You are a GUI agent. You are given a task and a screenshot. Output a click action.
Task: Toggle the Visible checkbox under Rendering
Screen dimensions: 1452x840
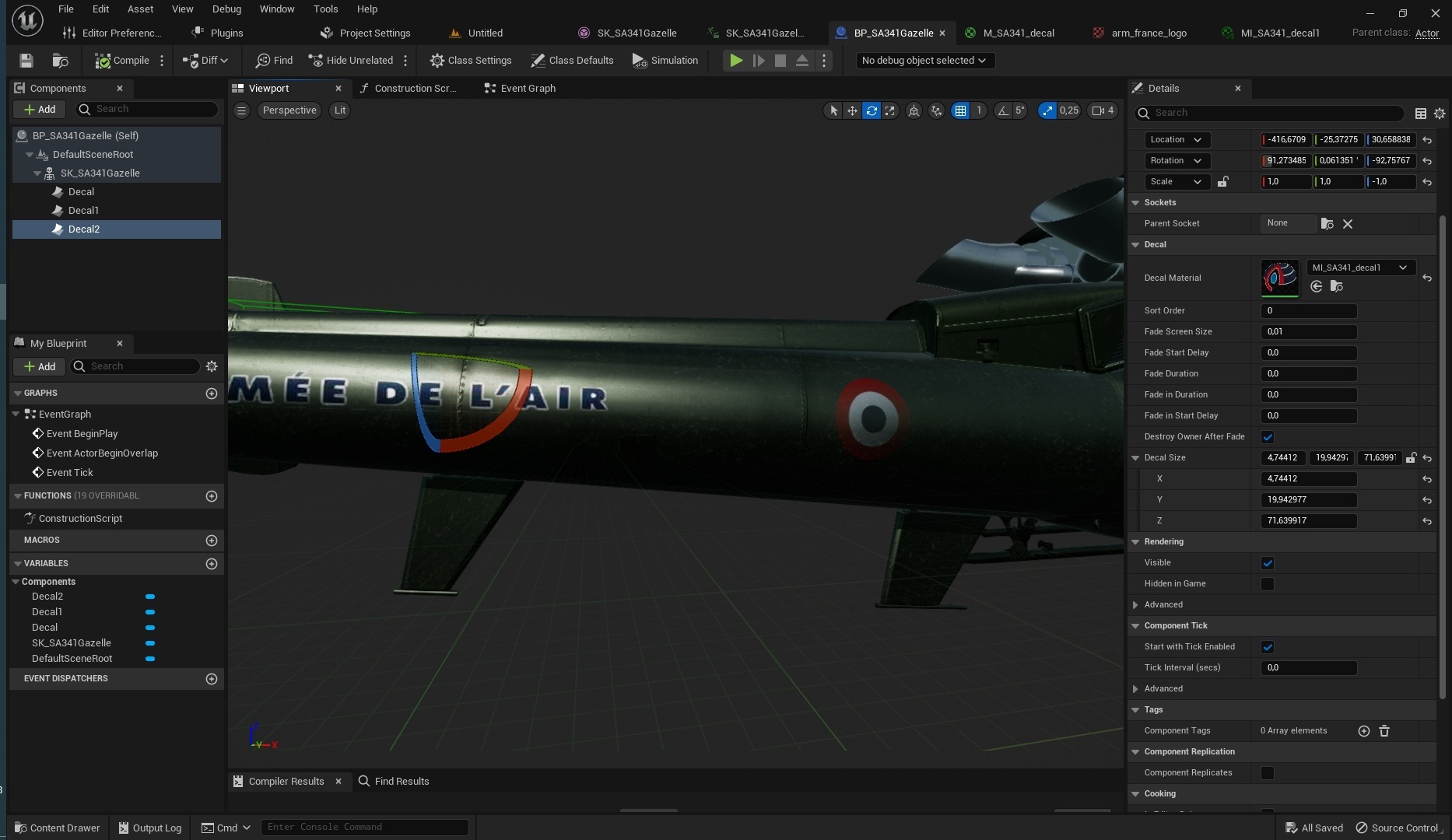tap(1268, 563)
